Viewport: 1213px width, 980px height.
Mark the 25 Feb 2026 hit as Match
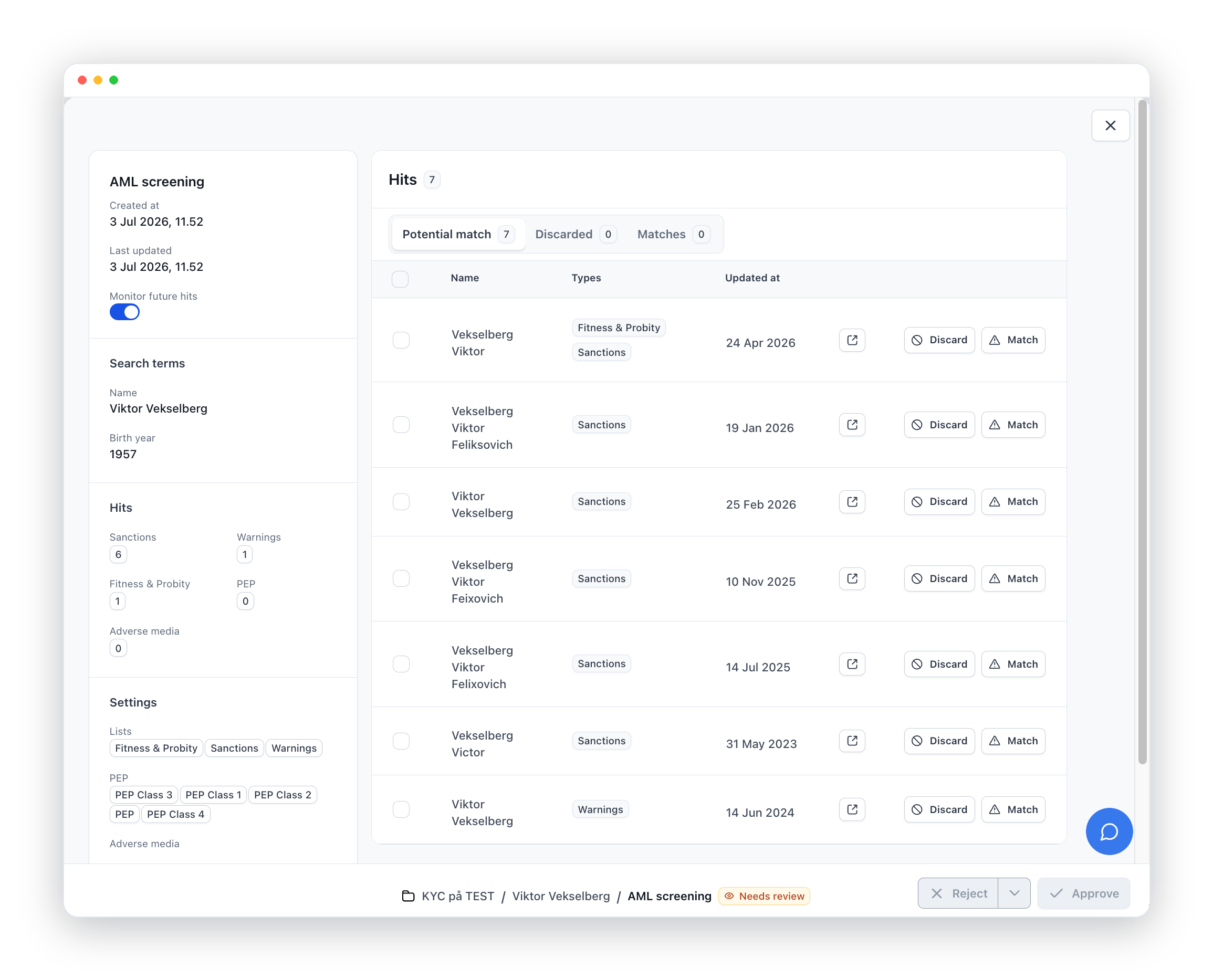coord(1012,501)
